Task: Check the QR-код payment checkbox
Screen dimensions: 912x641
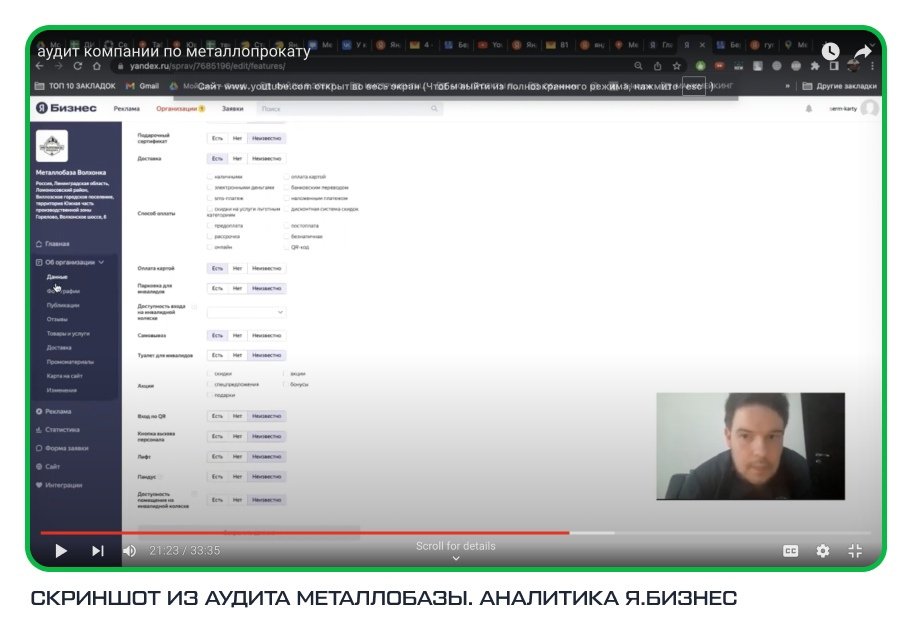Action: (x=286, y=247)
